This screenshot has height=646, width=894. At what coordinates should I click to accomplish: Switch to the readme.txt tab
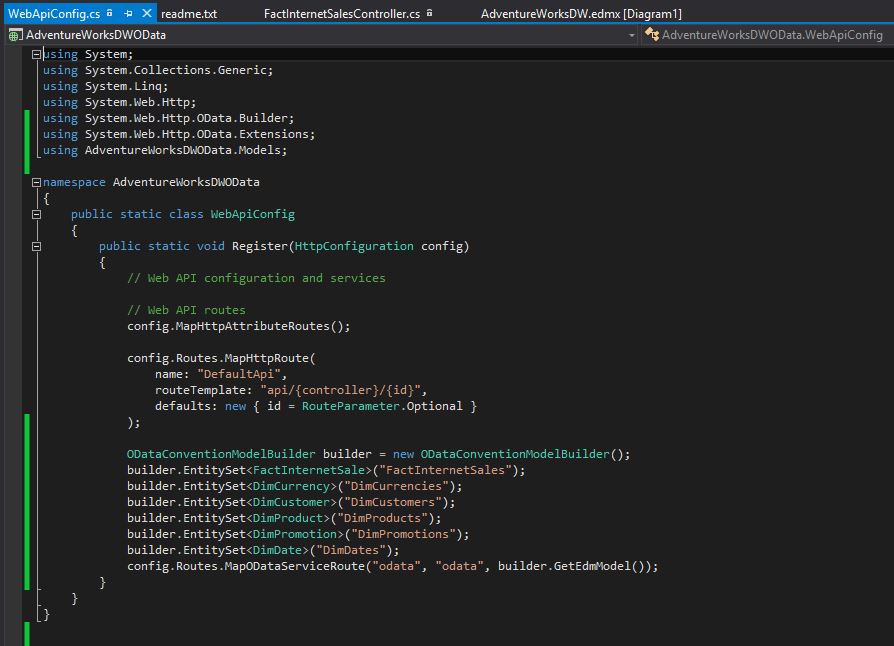188,14
